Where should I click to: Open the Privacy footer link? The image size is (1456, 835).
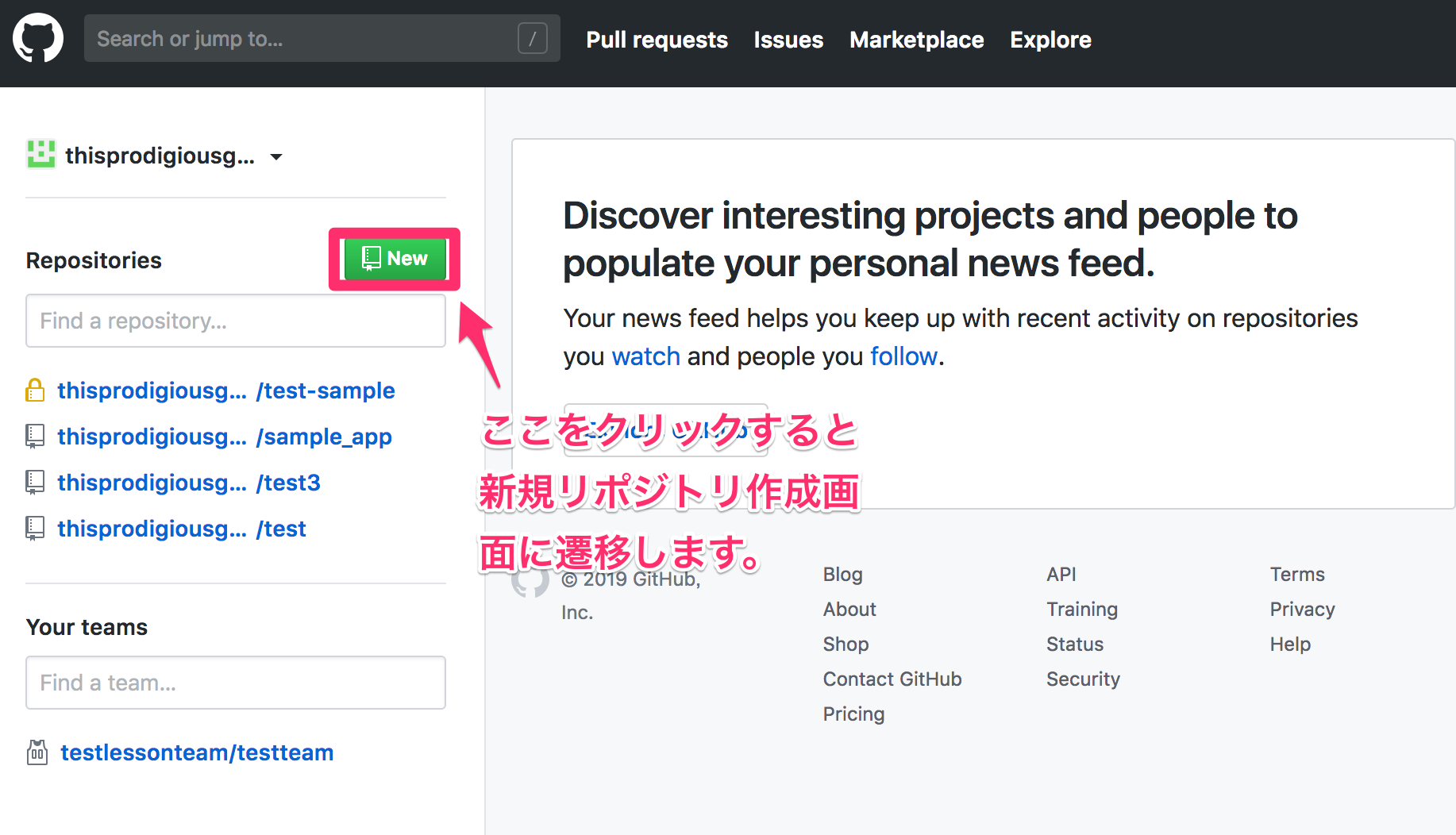pos(1302,610)
